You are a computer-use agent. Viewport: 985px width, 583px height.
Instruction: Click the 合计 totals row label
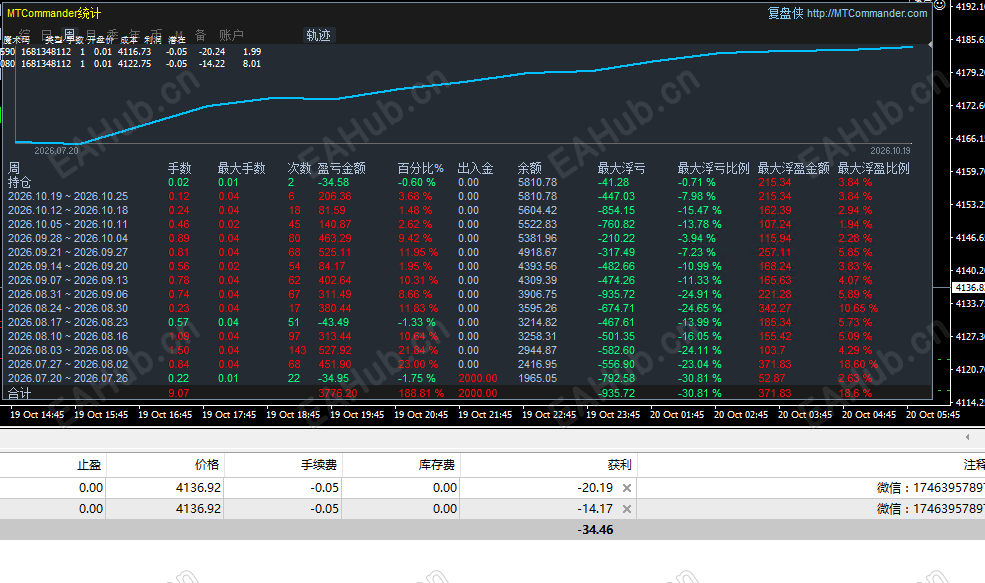(19, 393)
